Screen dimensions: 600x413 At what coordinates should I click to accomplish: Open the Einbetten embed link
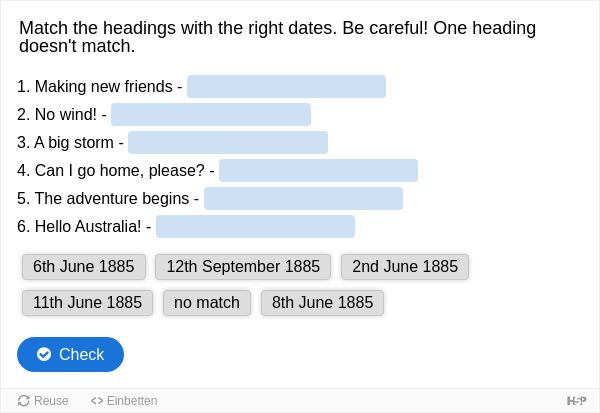click(x=124, y=401)
